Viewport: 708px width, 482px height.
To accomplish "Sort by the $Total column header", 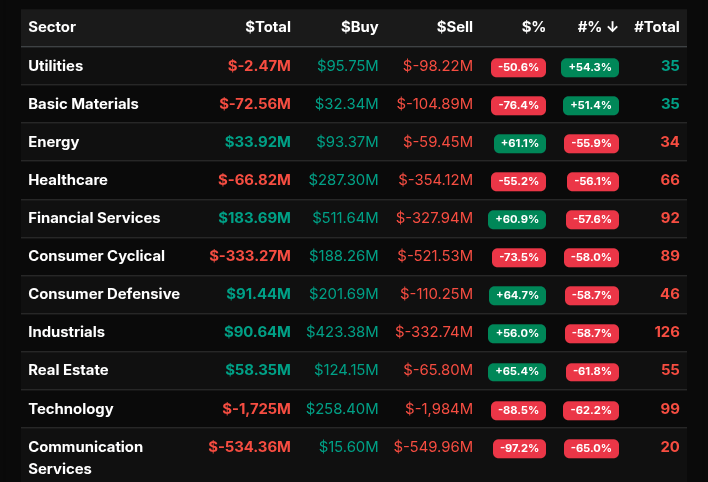I will (268, 27).
